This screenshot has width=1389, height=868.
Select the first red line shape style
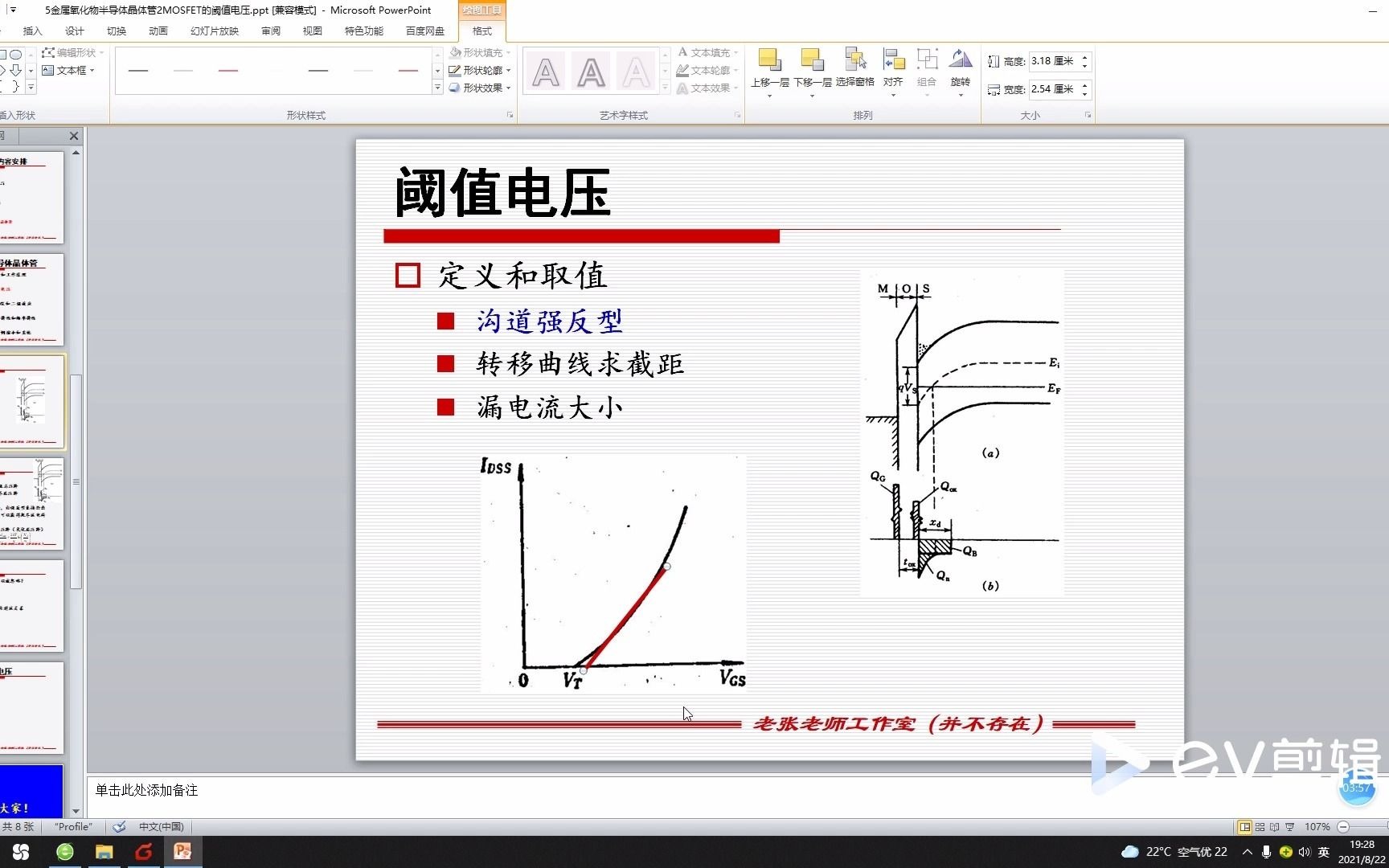pos(228,71)
